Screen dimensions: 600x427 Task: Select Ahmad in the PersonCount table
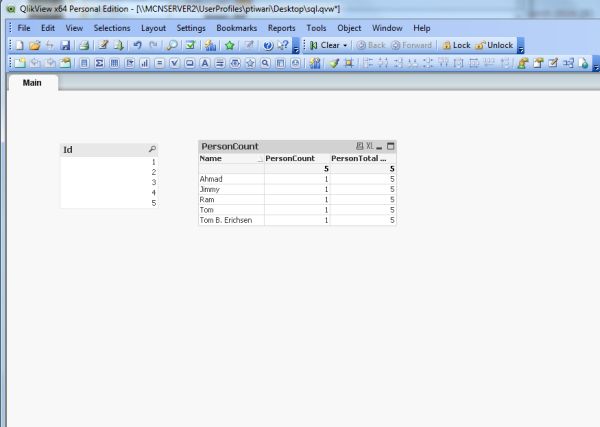point(232,179)
